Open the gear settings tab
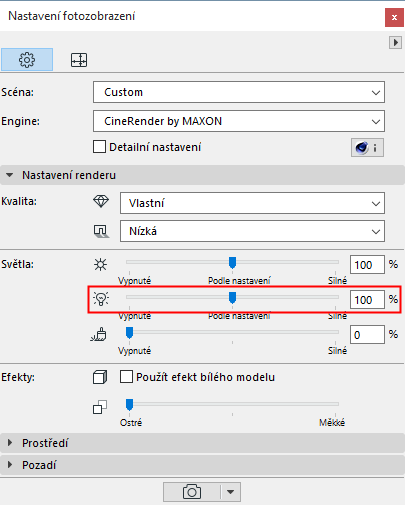This screenshot has height=505, width=405. pyautogui.click(x=27, y=60)
